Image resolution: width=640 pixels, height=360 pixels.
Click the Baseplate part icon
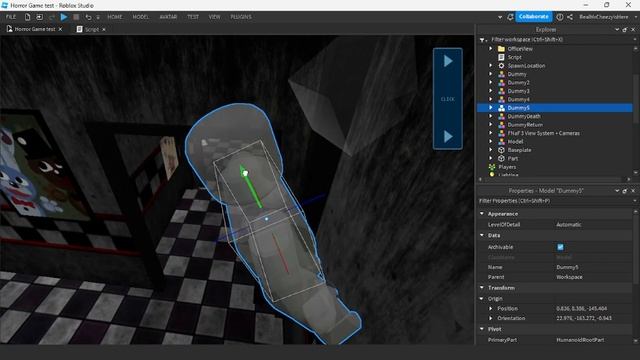pos(501,150)
